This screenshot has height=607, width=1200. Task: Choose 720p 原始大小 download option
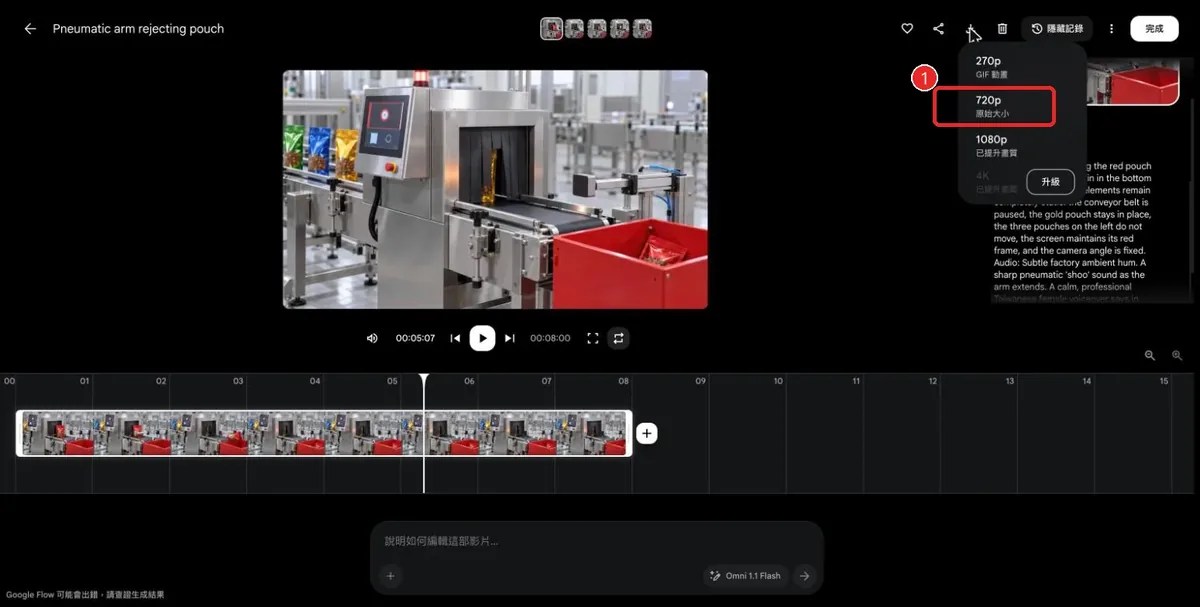(x=994, y=106)
